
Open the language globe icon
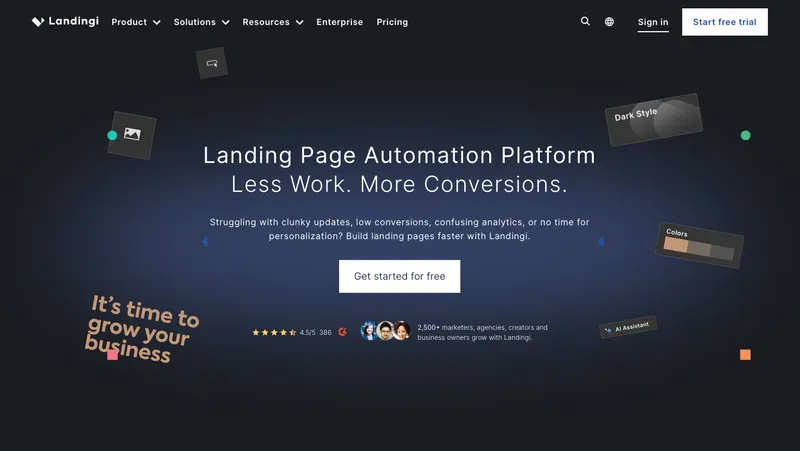coord(609,21)
